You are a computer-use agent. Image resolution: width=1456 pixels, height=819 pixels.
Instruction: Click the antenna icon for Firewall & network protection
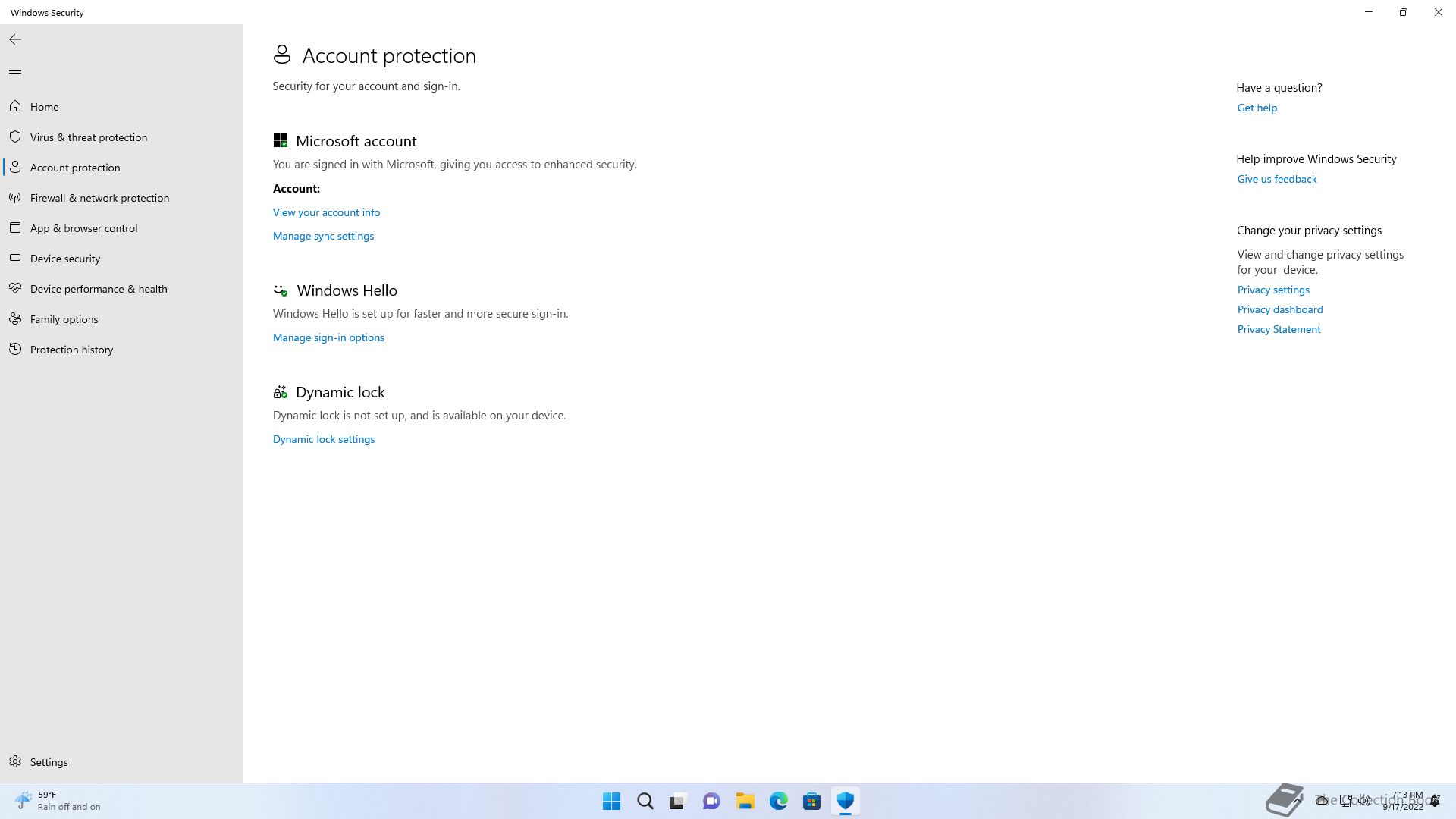(x=15, y=198)
